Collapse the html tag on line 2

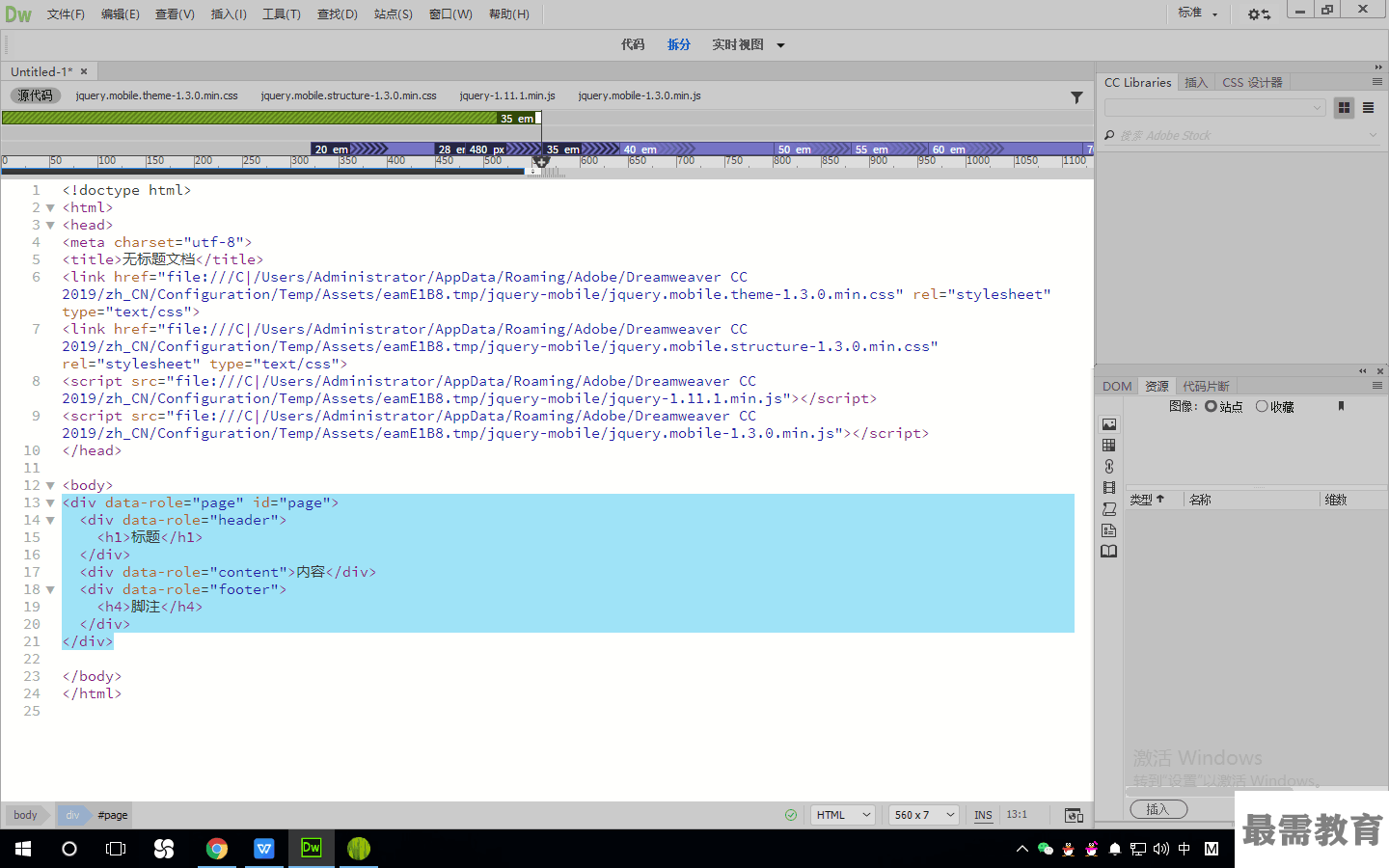click(x=50, y=208)
